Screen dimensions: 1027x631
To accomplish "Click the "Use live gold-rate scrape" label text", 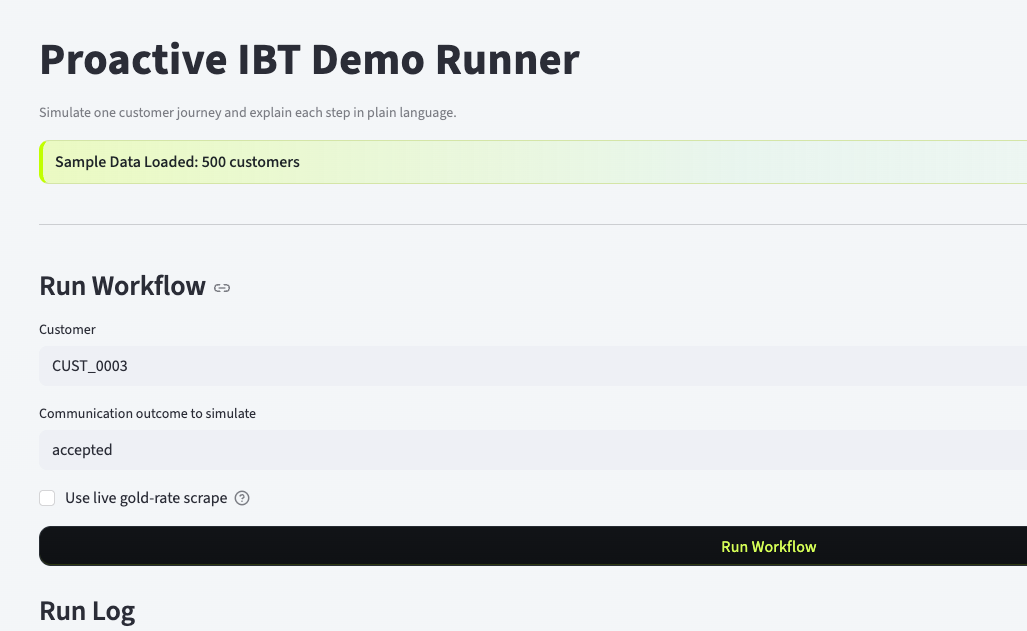I will pyautogui.click(x=146, y=498).
